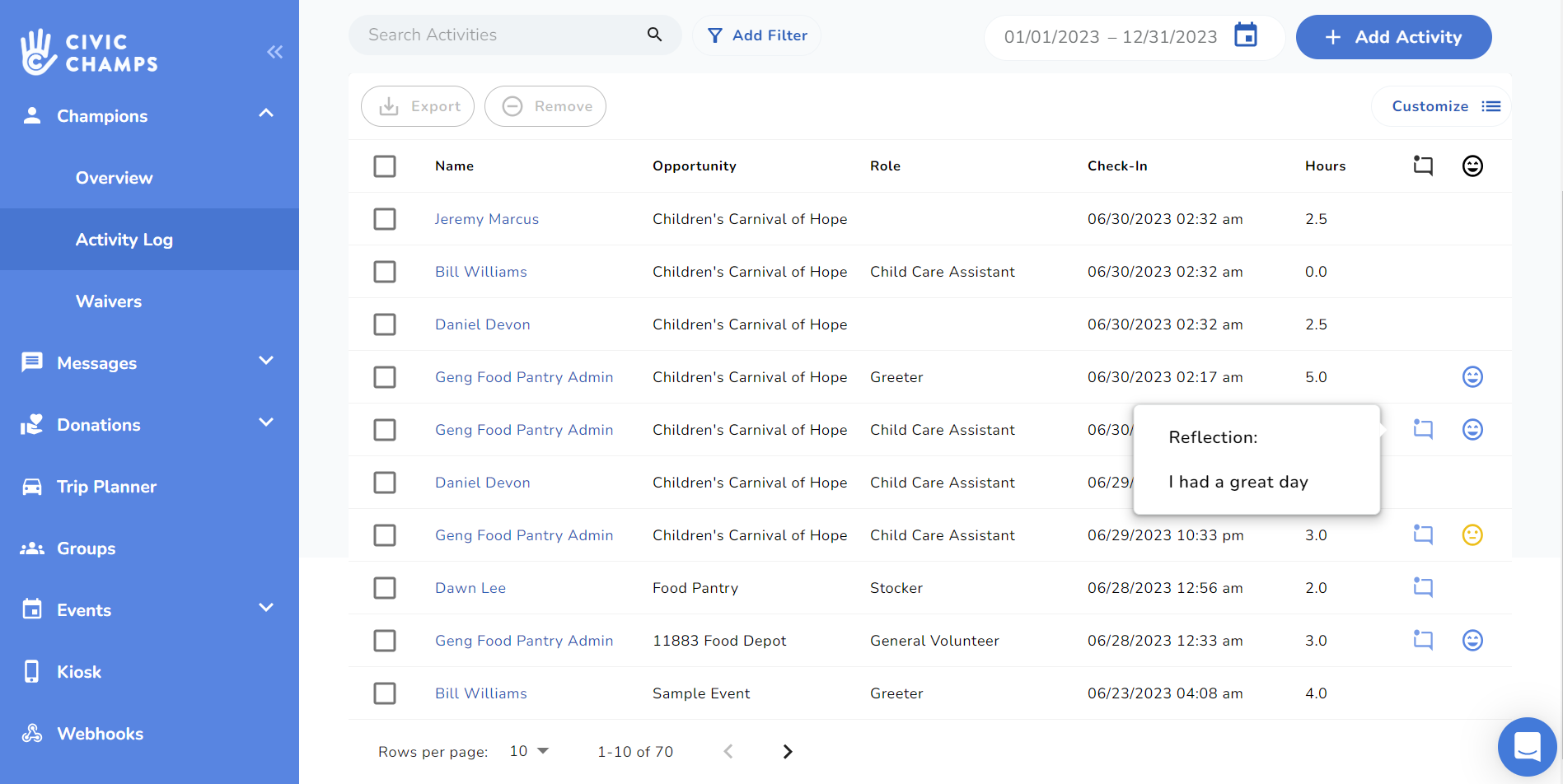Open Bill Williams profile link in Sample Event row
Image resolution: width=1563 pixels, height=784 pixels.
[480, 693]
